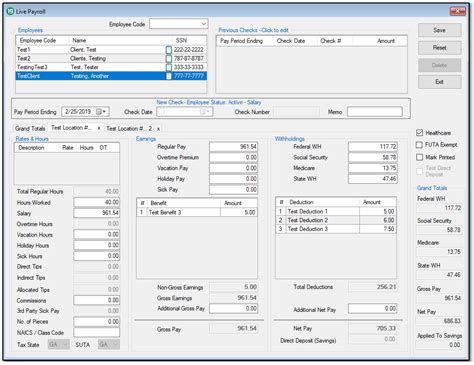Select employee row TestingTest3
This screenshot has height=365, width=474.
click(x=111, y=67)
